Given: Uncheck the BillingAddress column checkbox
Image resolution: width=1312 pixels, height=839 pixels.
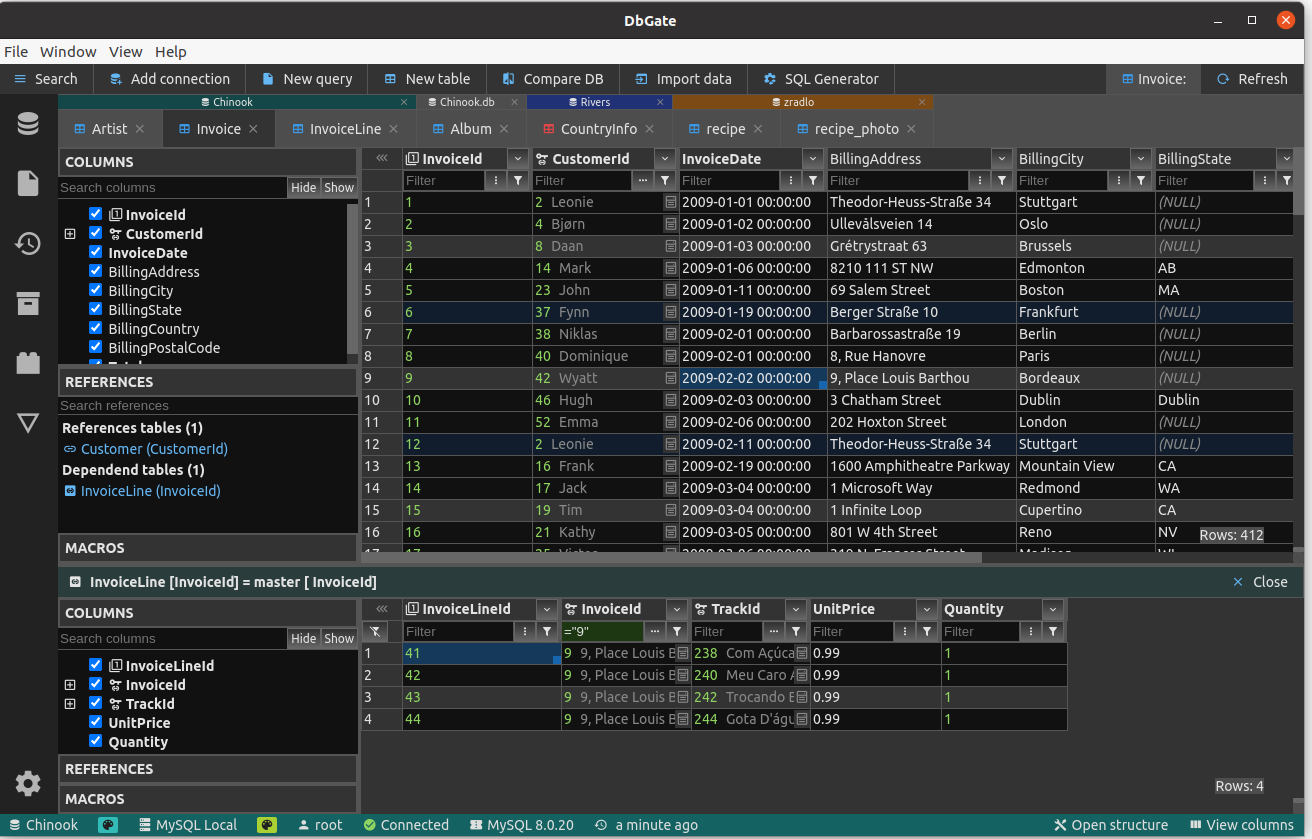Looking at the screenshot, I should coord(96,271).
